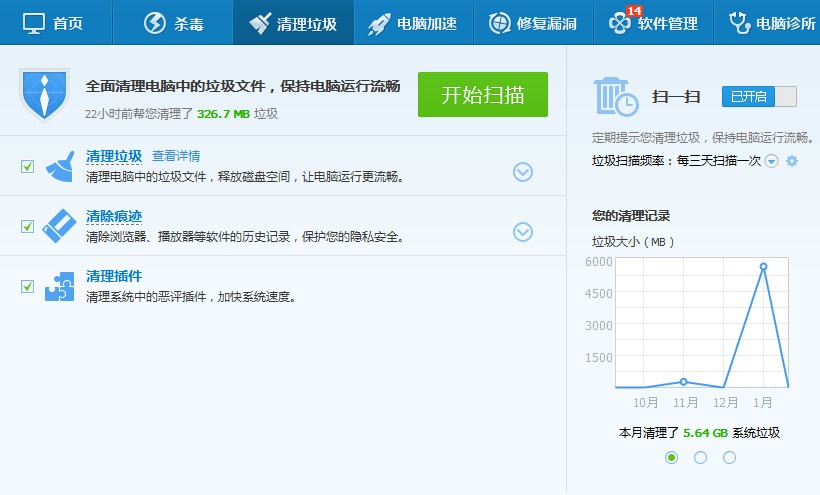
Task: Click the red 14 notification badge
Action: pos(634,10)
